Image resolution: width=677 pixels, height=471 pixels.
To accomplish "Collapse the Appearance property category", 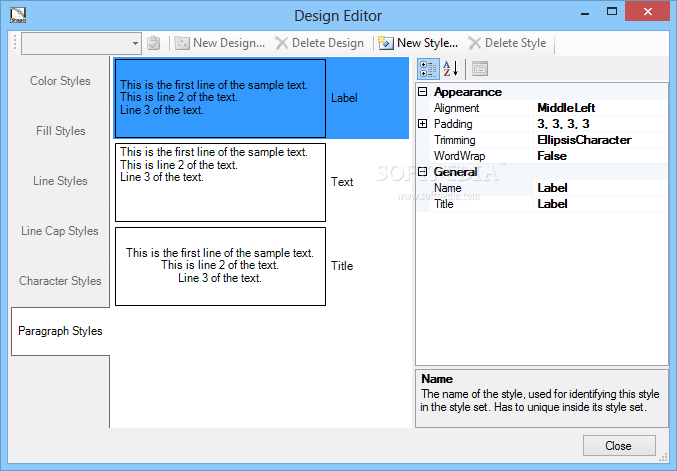I will pyautogui.click(x=423, y=92).
